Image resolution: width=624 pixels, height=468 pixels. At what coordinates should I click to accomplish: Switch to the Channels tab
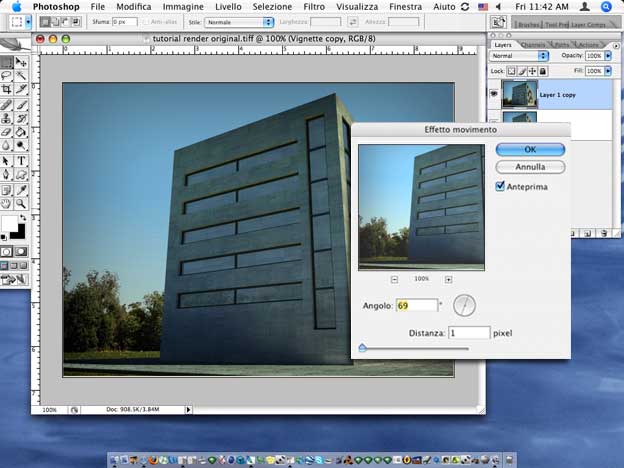click(533, 44)
